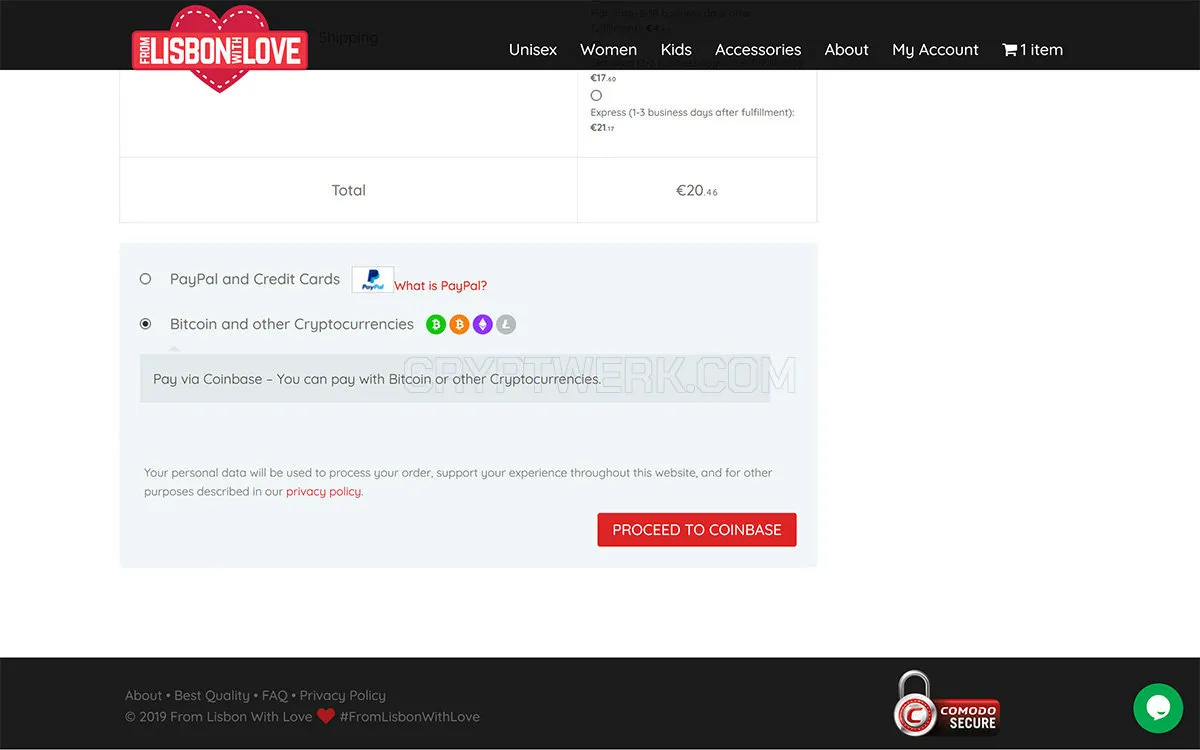Image resolution: width=1200 pixels, height=750 pixels.
Task: Click the purple Ethereum coin icon
Action: point(483,324)
